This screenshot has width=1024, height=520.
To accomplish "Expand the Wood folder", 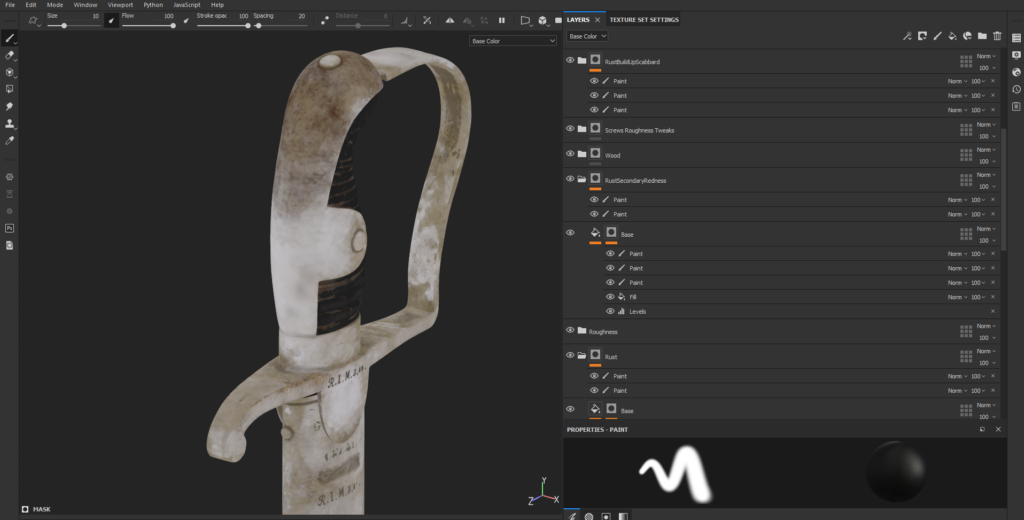I will point(582,154).
